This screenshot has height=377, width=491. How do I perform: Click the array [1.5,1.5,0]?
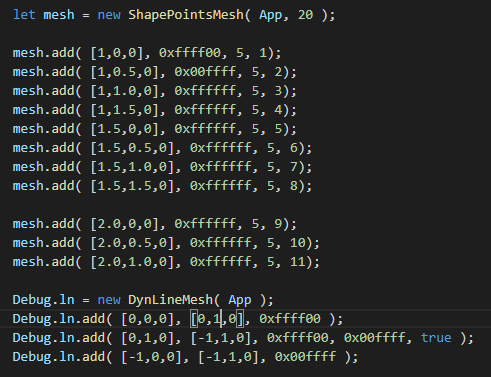pyautogui.click(x=132, y=186)
